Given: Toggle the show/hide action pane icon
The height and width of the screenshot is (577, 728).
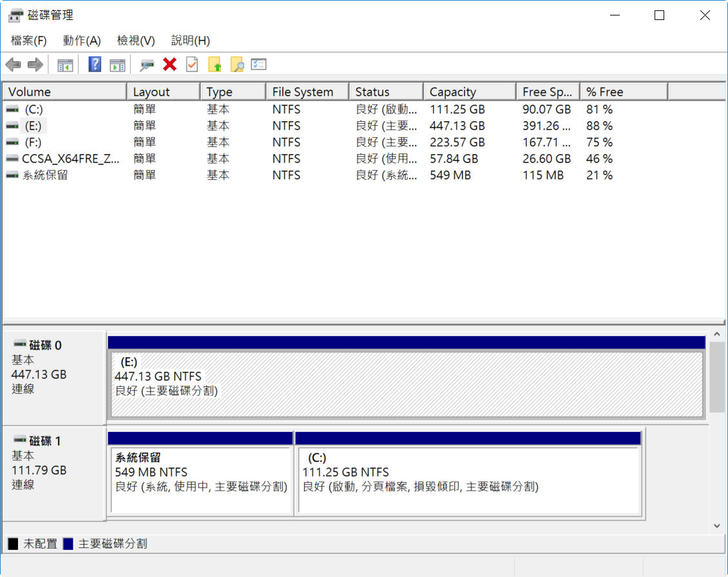Looking at the screenshot, I should tap(117, 65).
